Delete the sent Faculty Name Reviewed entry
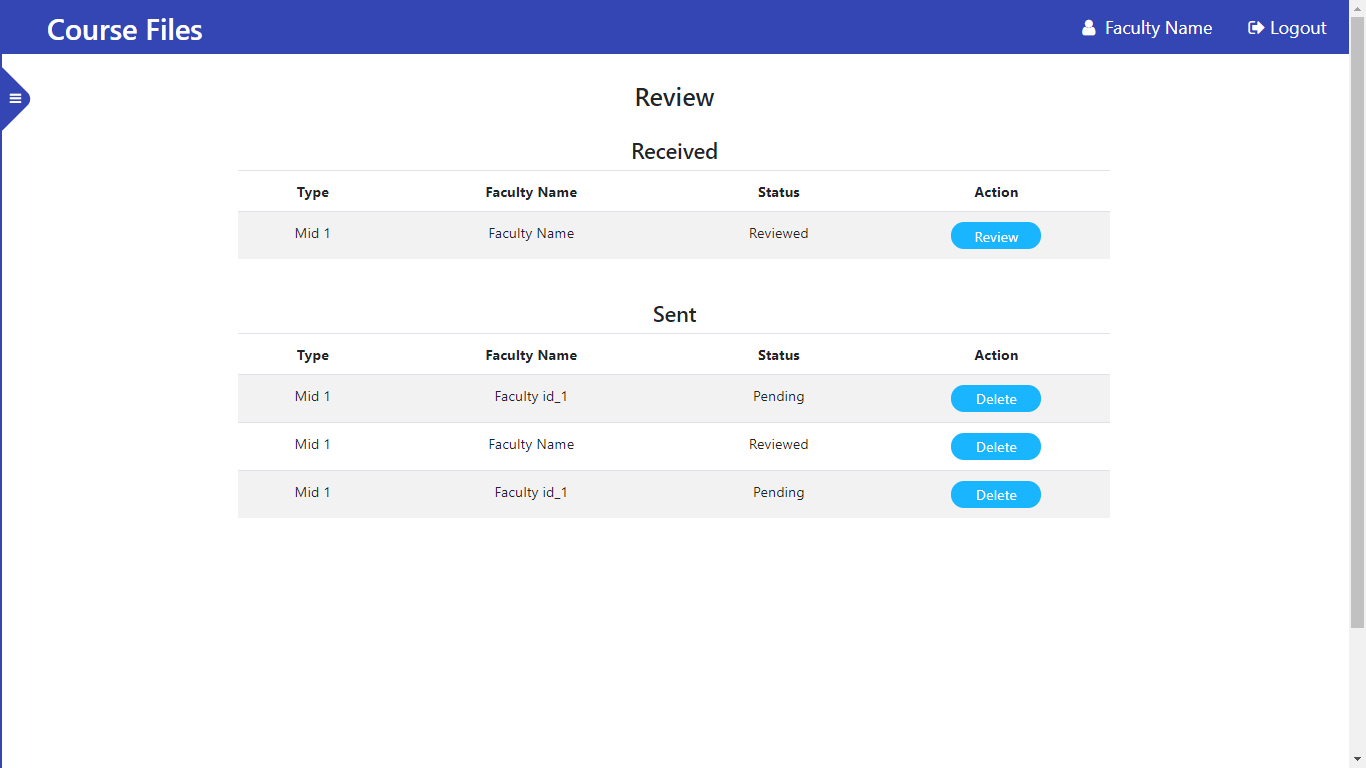Screen dimensions: 1366x768 [x=995, y=446]
